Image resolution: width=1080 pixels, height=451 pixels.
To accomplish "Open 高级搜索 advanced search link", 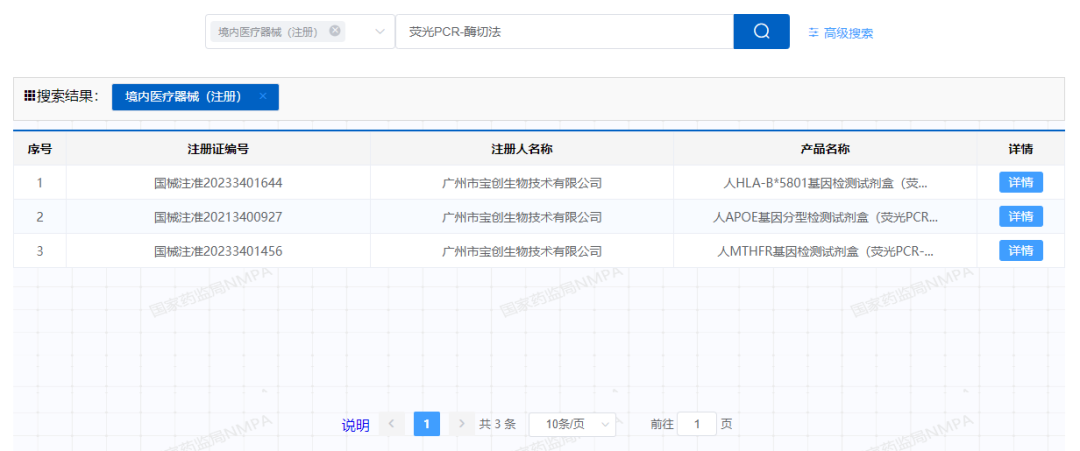I will (840, 33).
